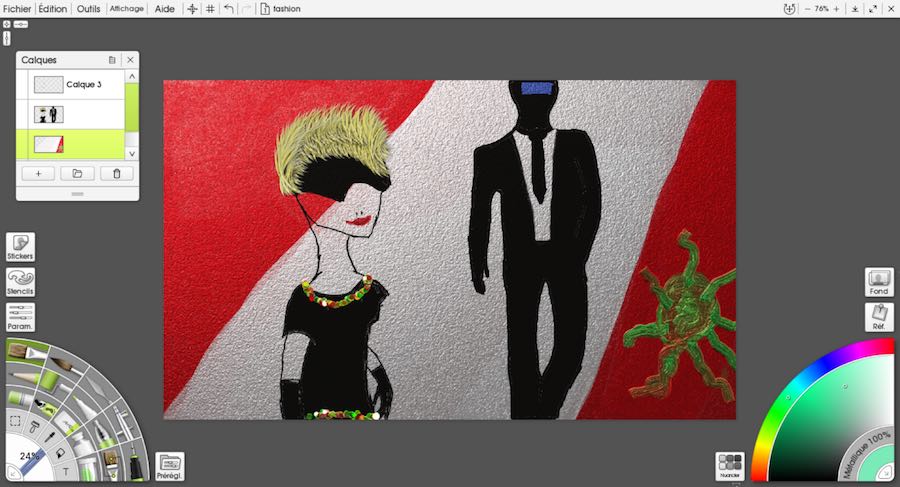Close the Calques panel
Image resolution: width=900 pixels, height=487 pixels.
(130, 60)
